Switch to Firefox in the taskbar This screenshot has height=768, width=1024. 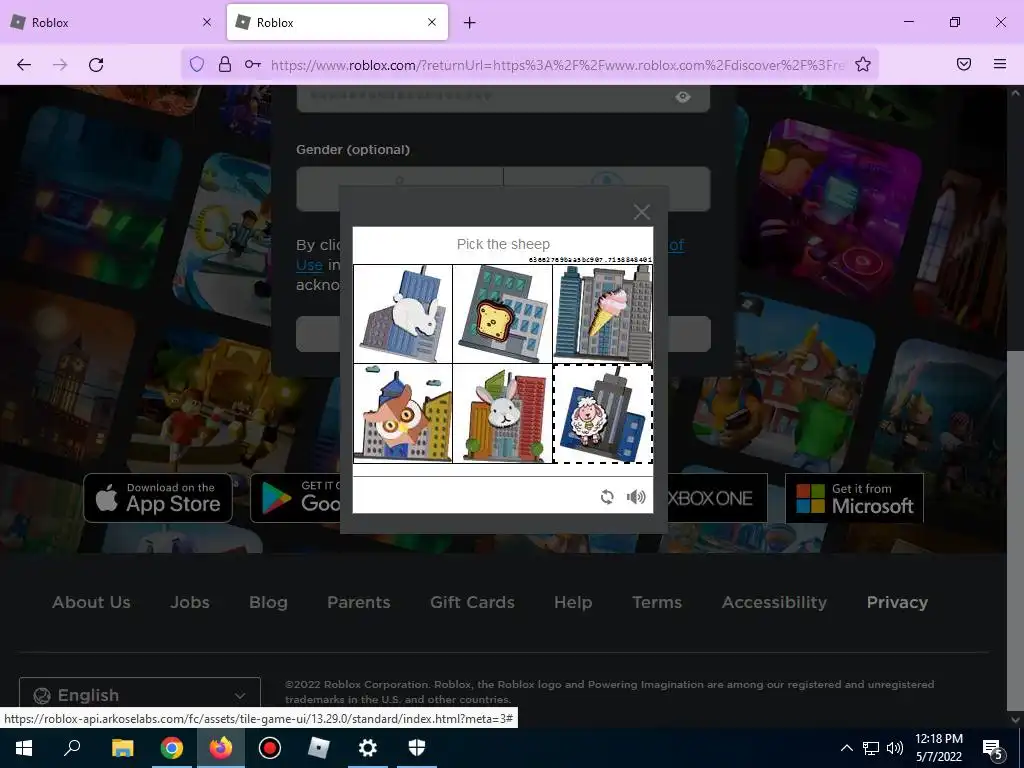pos(221,748)
